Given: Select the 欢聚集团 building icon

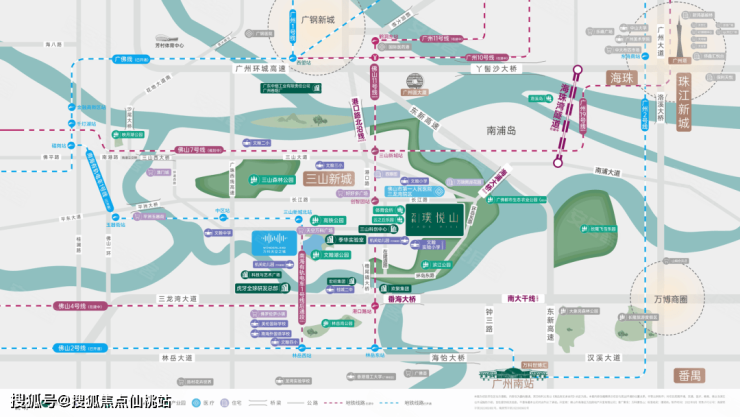Looking at the screenshot, I should (x=385, y=288).
